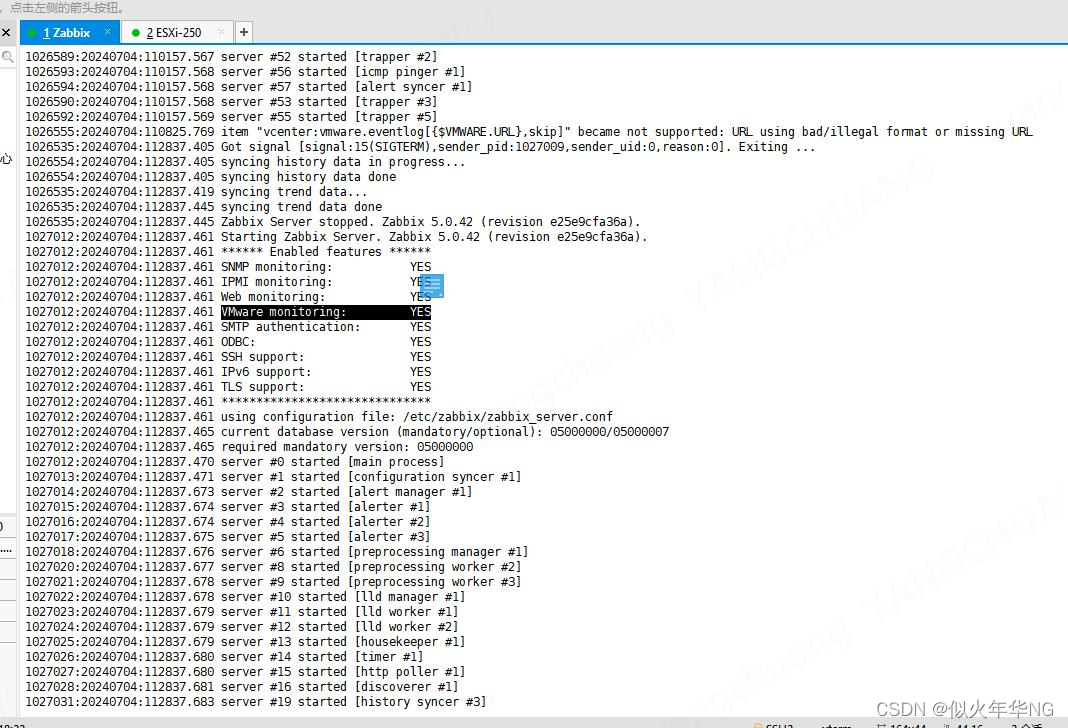Click the 'SNMP monitoring:' line
This screenshot has height=728, width=1068.
[x=228, y=267]
